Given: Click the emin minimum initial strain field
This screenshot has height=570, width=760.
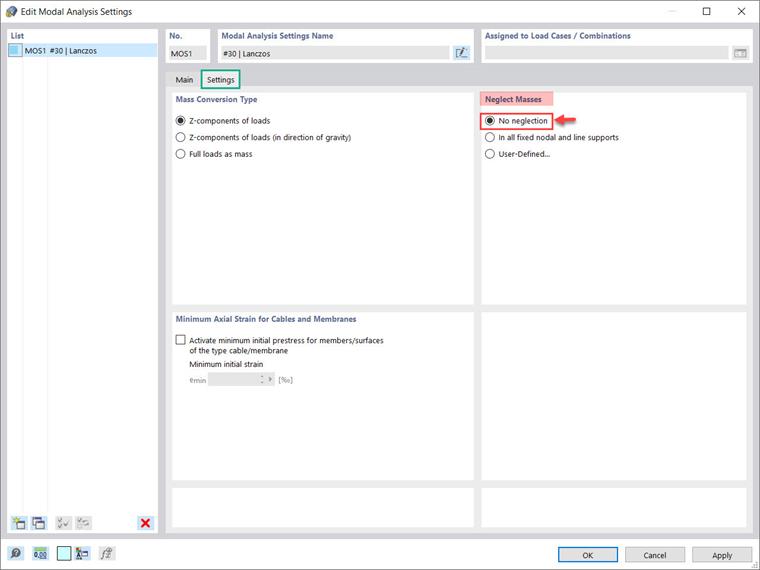Looking at the screenshot, I should pyautogui.click(x=234, y=380).
